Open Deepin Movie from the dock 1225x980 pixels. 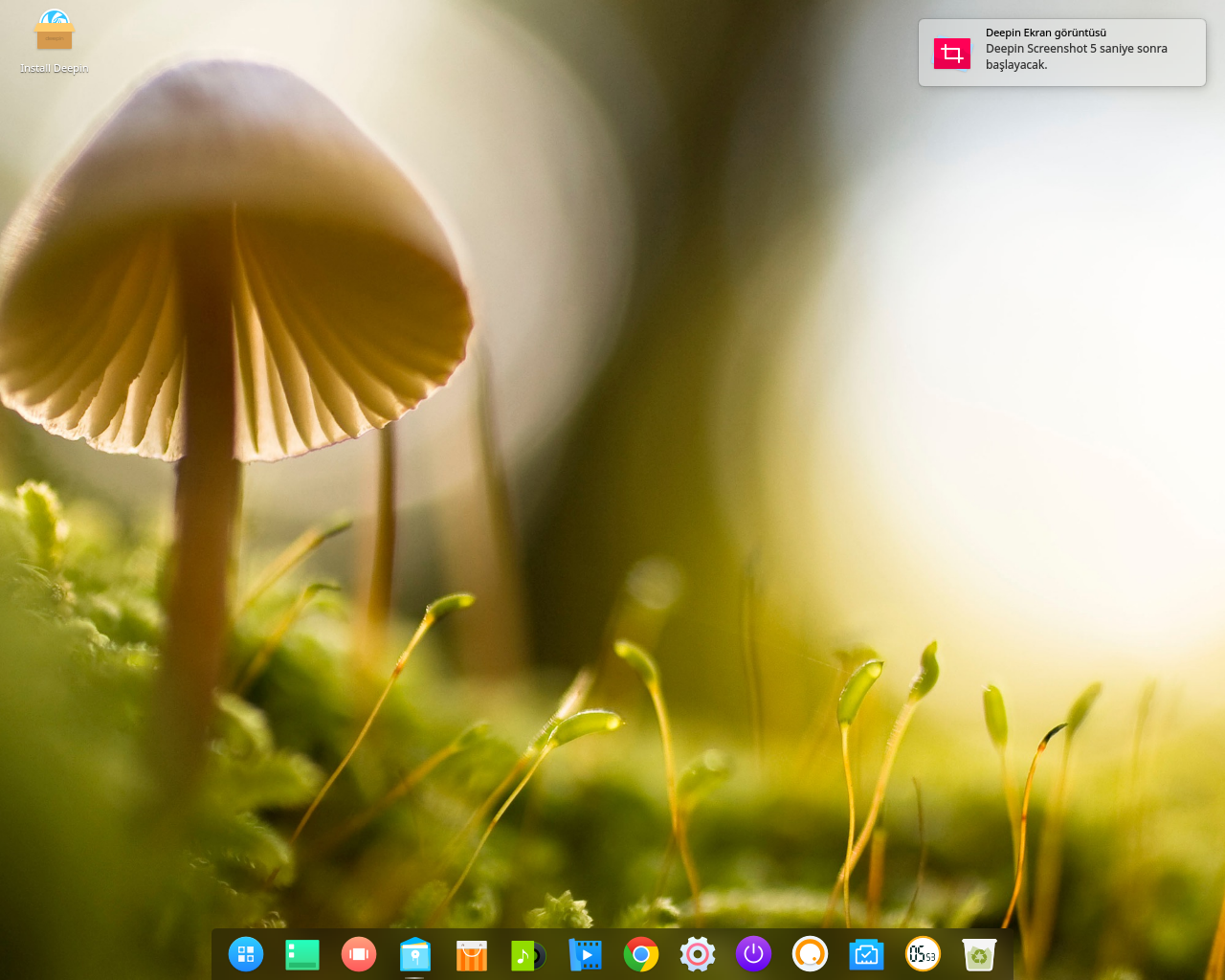tap(585, 954)
